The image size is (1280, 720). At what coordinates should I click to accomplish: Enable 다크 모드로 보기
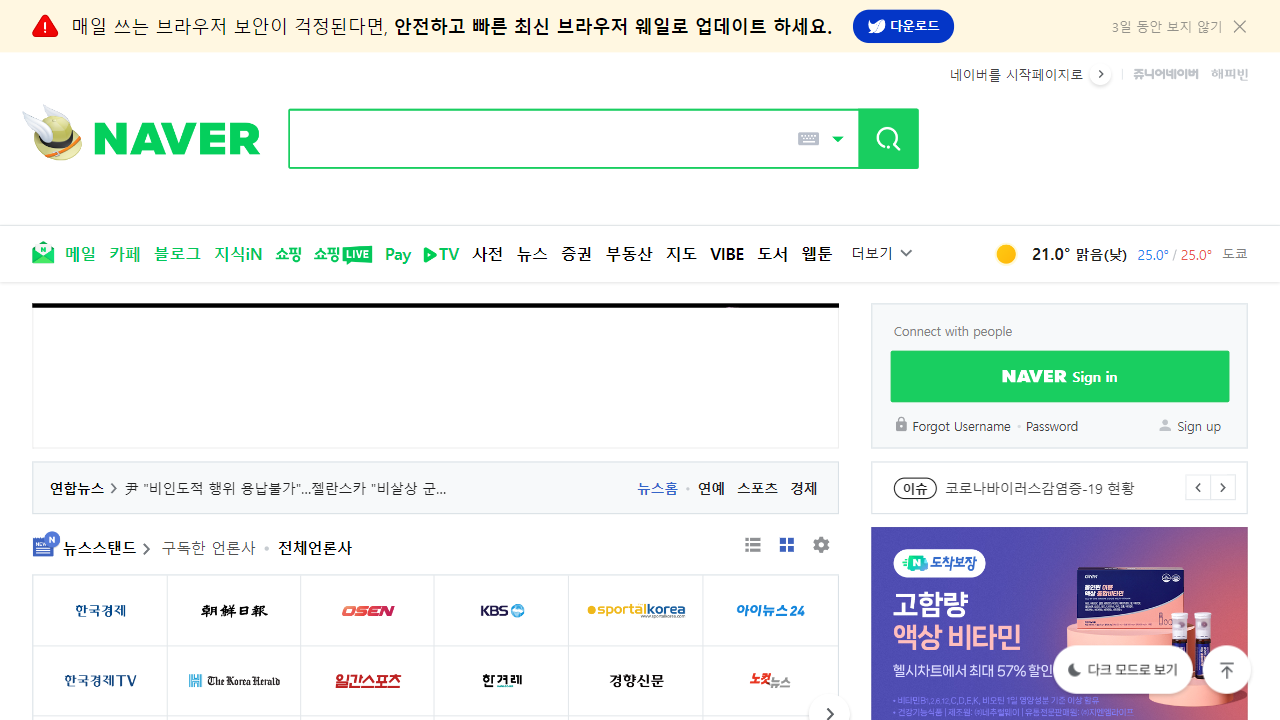pos(1122,670)
